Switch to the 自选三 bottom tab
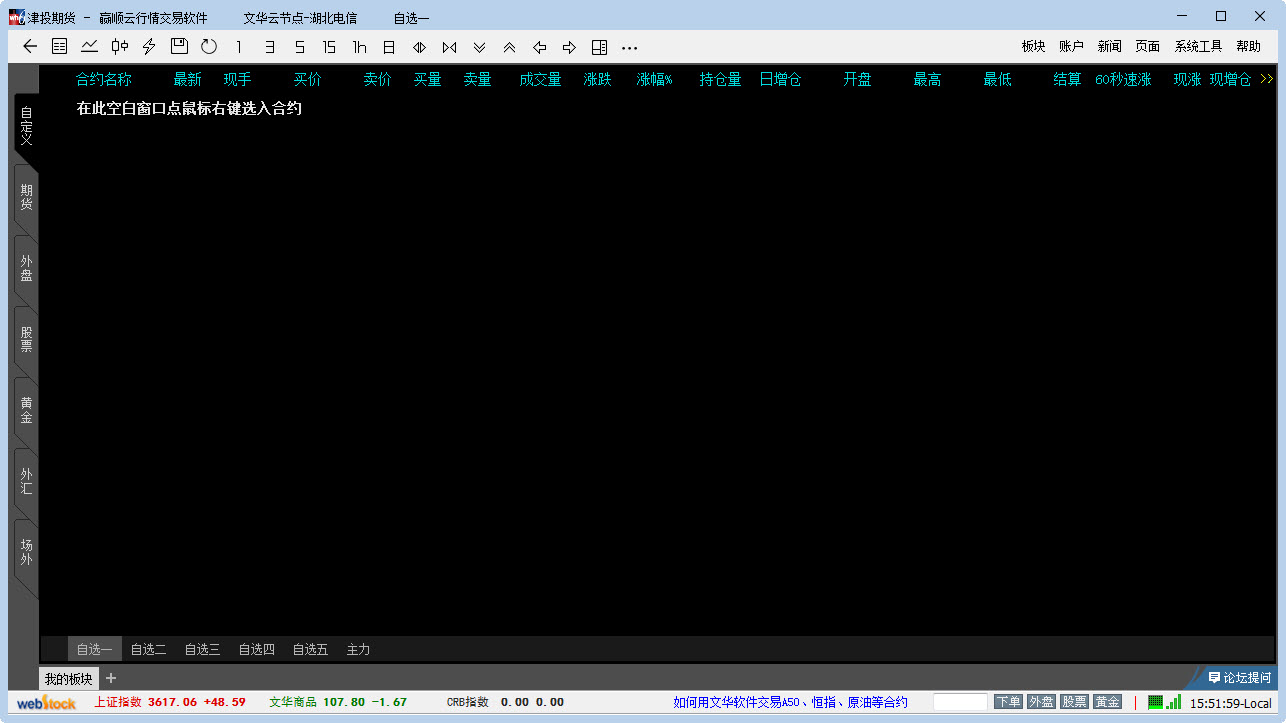1286x723 pixels. point(202,649)
